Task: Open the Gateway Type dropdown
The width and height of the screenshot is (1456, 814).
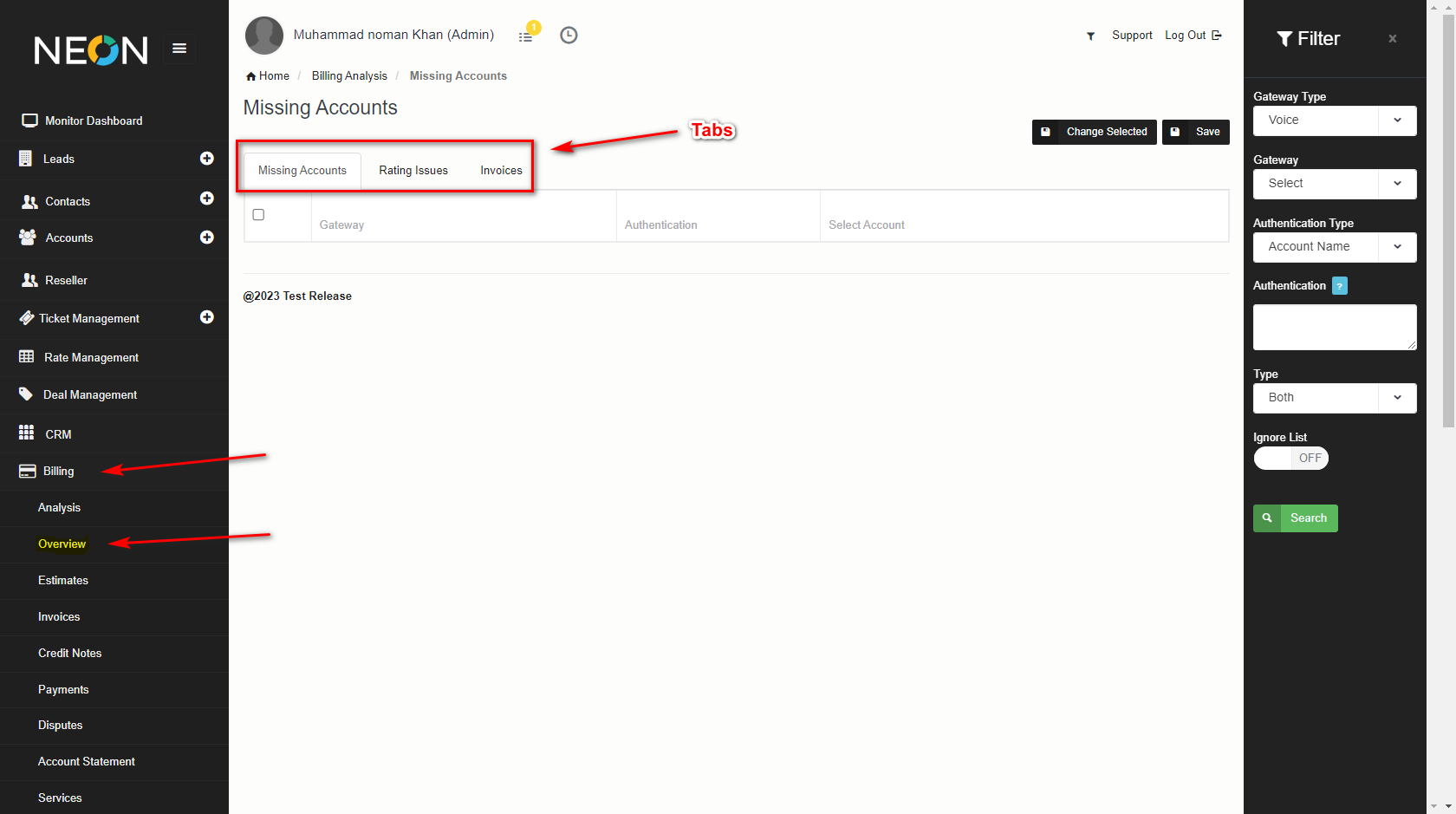Action: coord(1335,120)
